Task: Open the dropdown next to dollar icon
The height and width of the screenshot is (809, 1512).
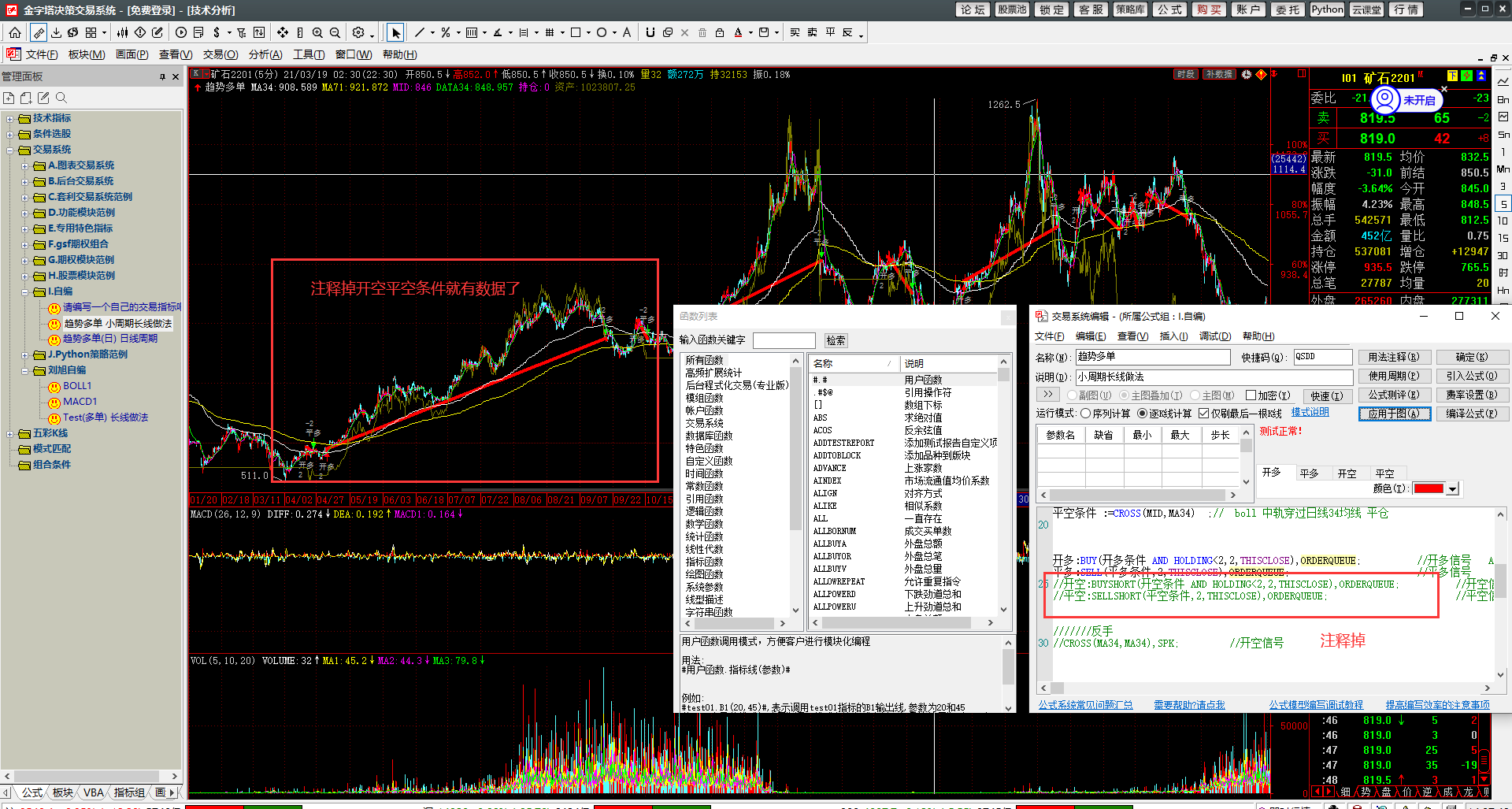Action: (x=229, y=33)
